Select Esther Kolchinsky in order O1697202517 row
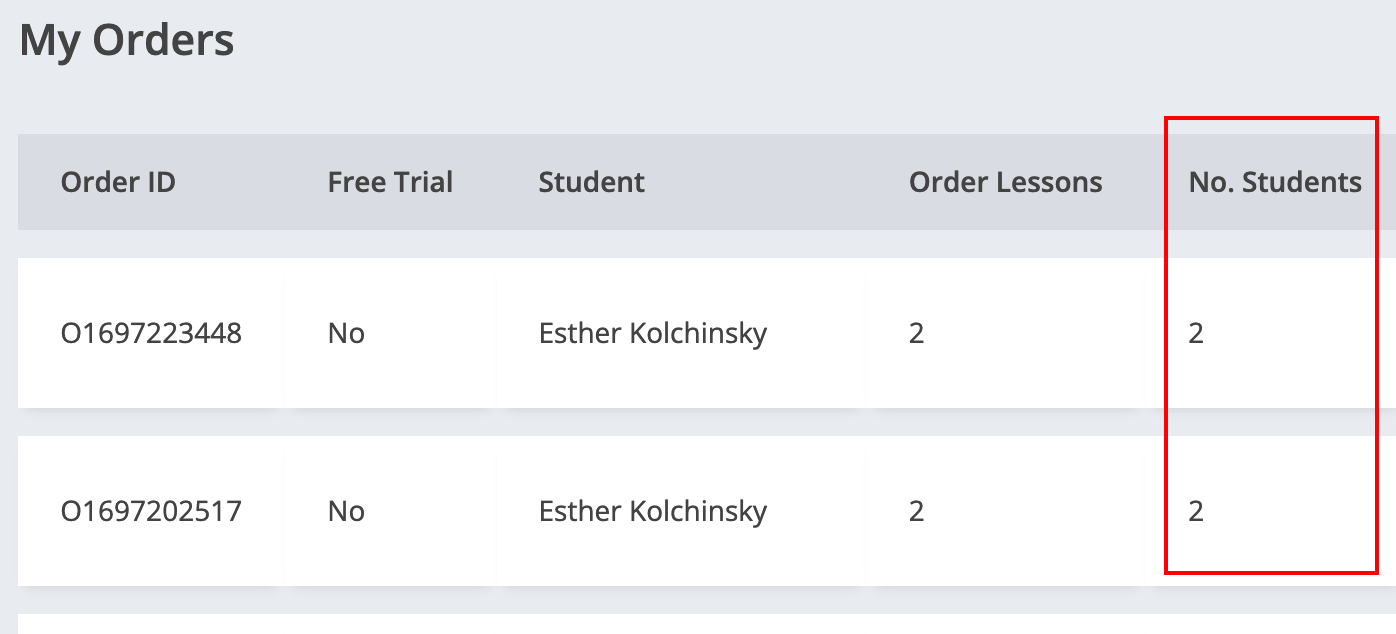The height and width of the screenshot is (634, 1396). coord(652,511)
